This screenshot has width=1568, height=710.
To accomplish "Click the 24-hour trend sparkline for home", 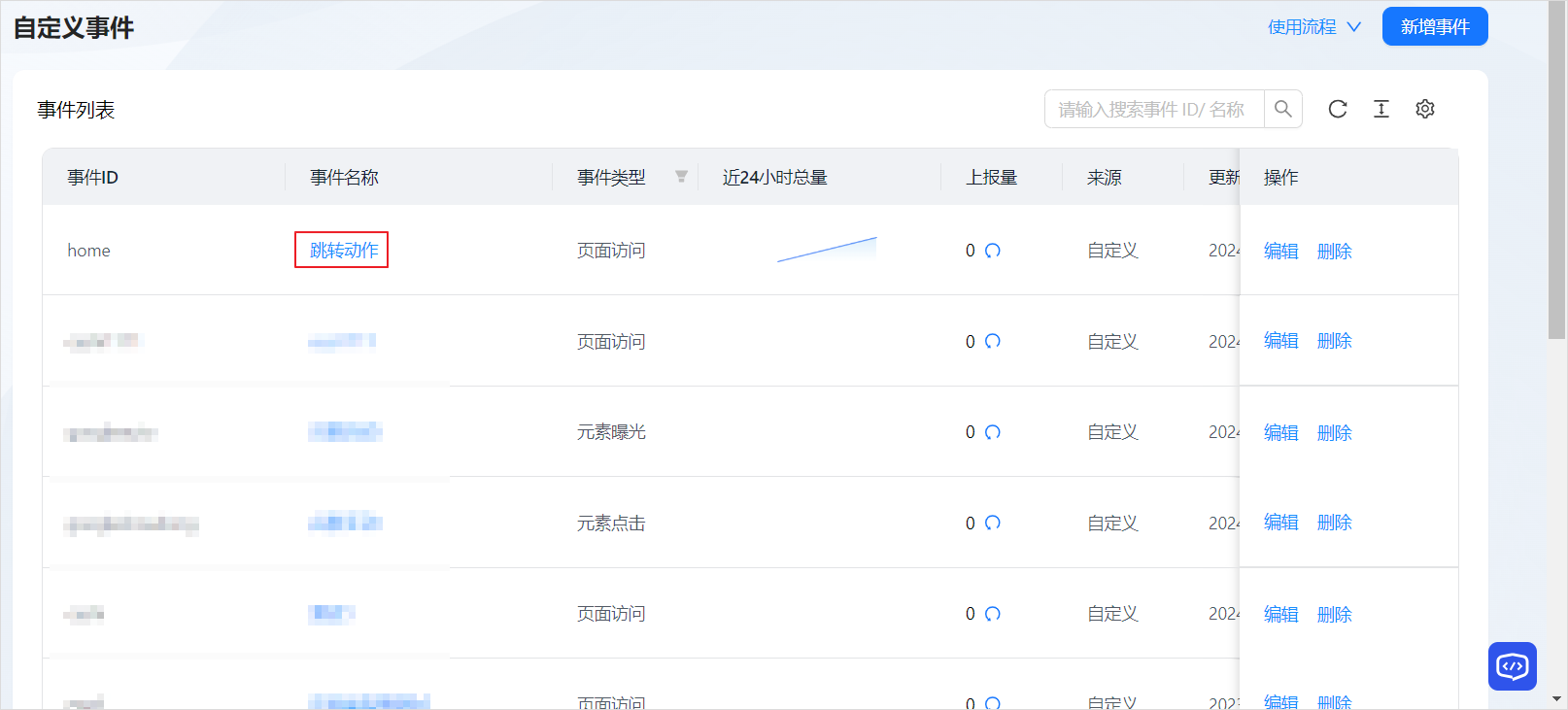I will (x=827, y=250).
